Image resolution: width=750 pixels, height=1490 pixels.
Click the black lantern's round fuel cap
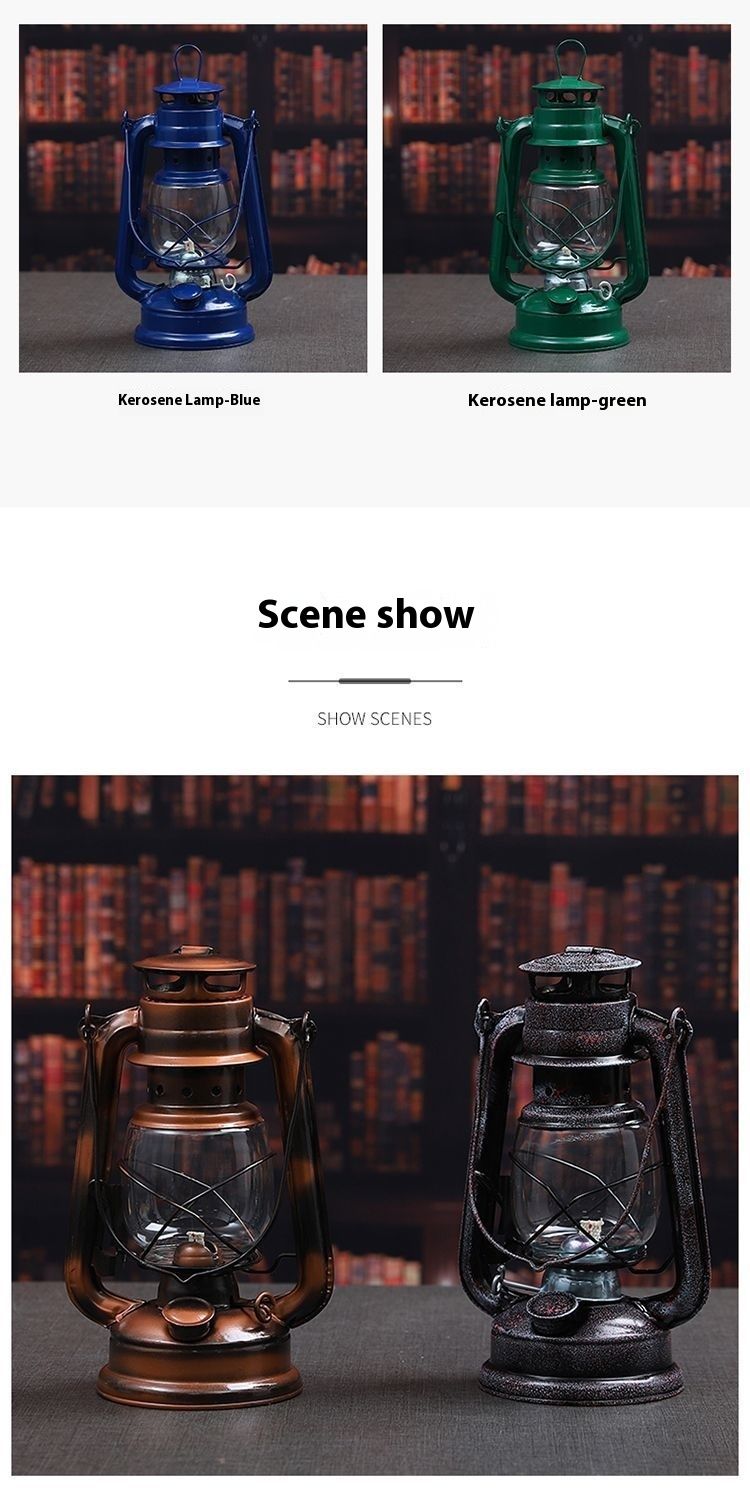(x=554, y=1310)
